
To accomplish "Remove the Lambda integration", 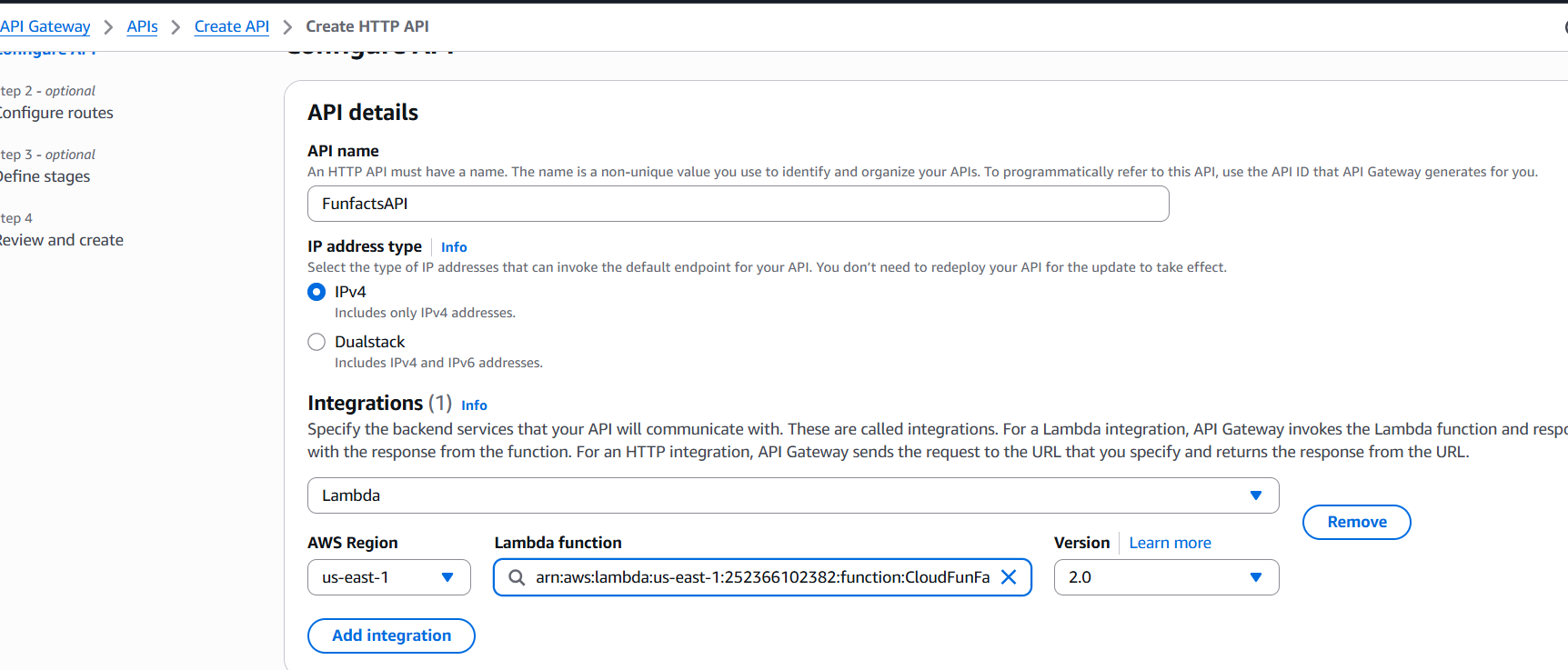I will [x=1356, y=522].
